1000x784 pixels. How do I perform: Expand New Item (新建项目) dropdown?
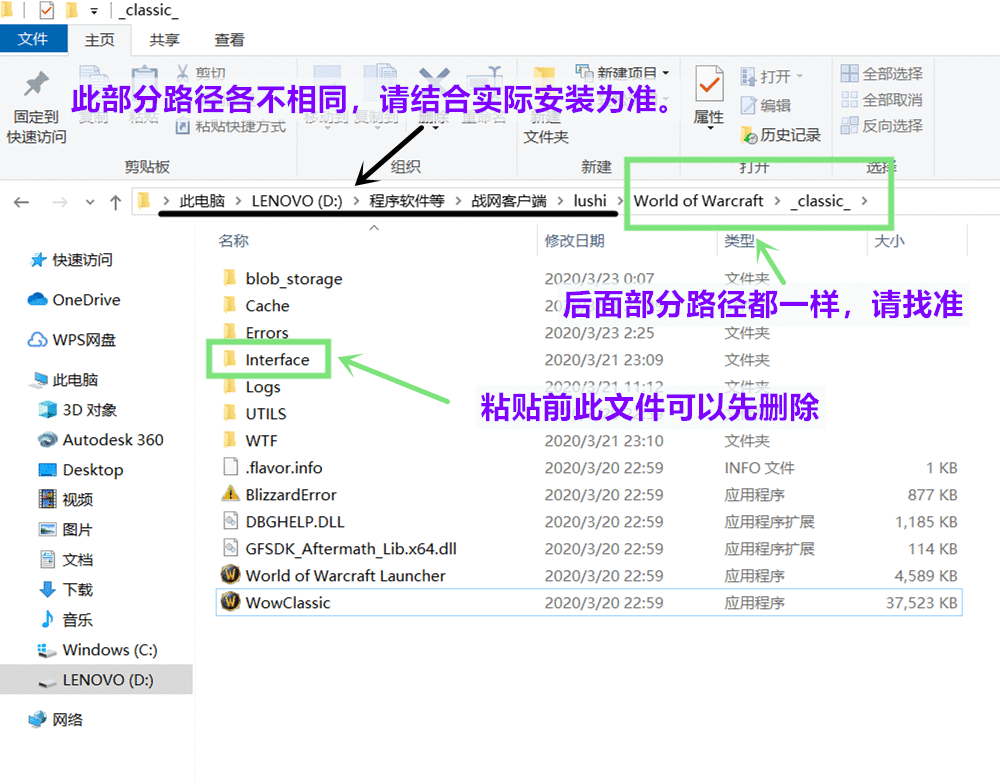(666, 72)
